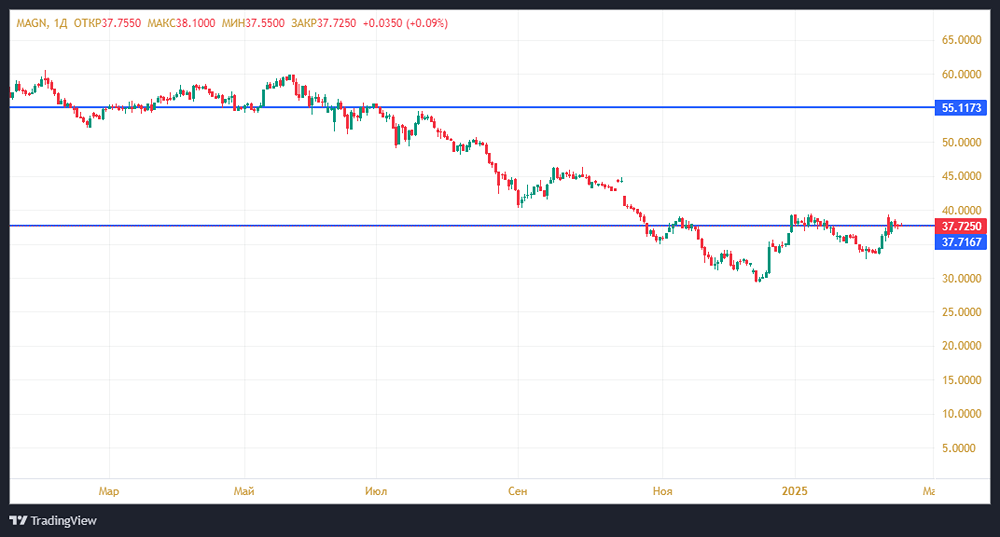The height and width of the screenshot is (537, 1000).
Task: Click the red 37.7250 current price label
Action: tap(961, 227)
